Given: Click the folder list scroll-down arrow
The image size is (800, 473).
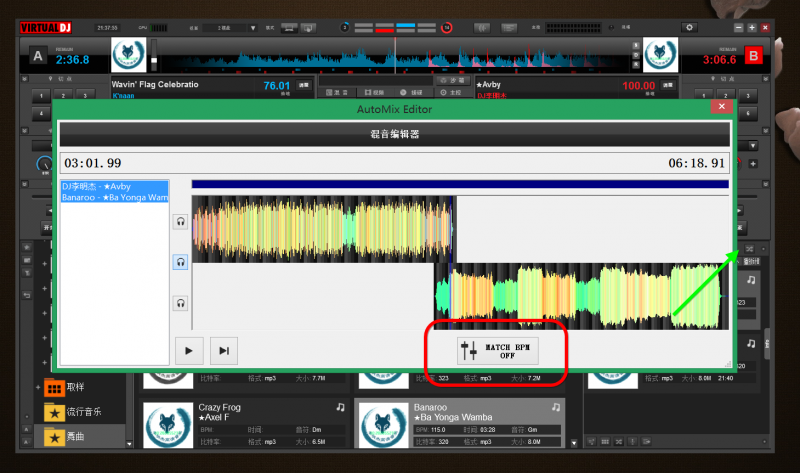Looking at the screenshot, I should coord(129,444).
